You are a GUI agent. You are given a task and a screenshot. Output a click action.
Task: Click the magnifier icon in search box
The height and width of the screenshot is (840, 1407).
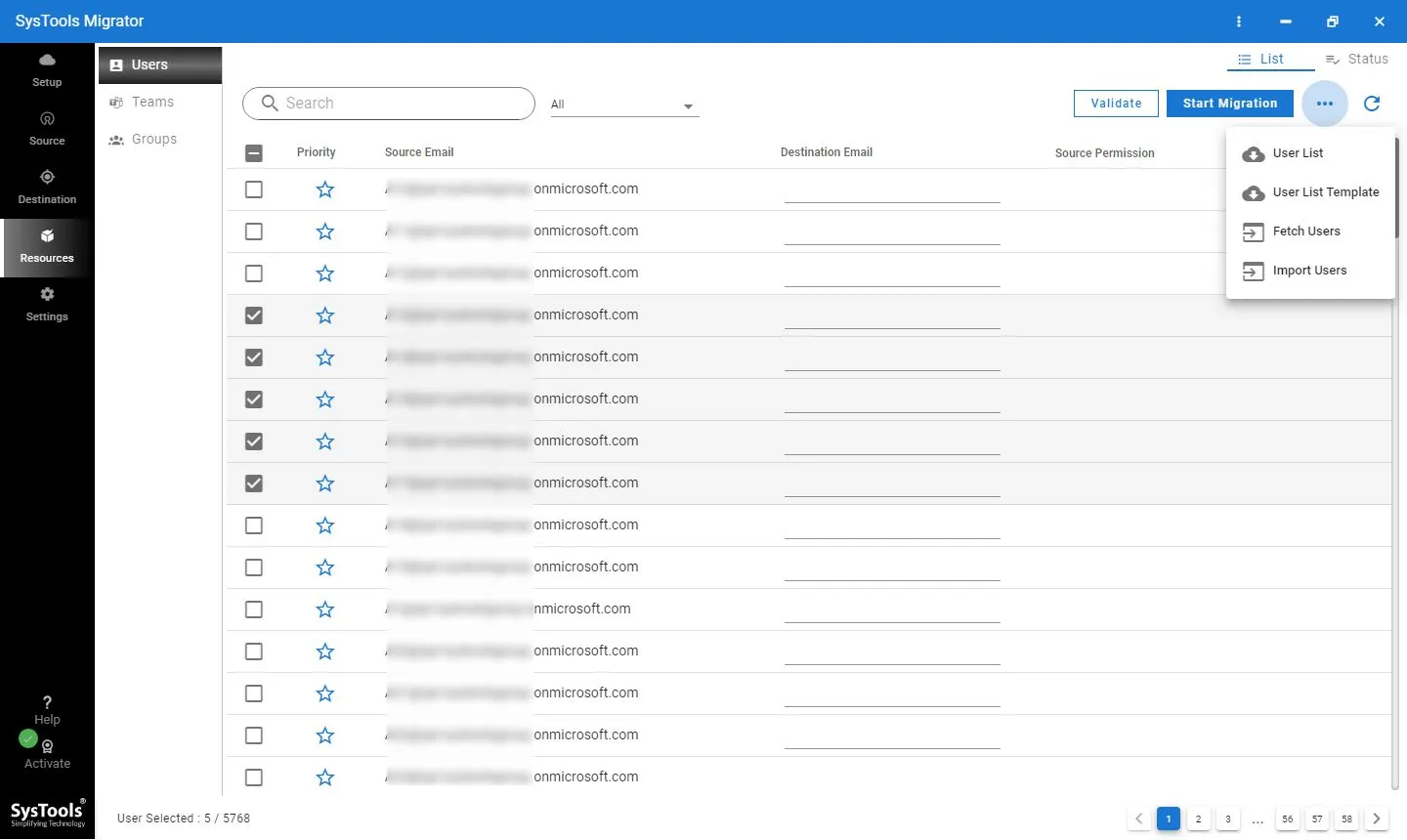[x=270, y=103]
